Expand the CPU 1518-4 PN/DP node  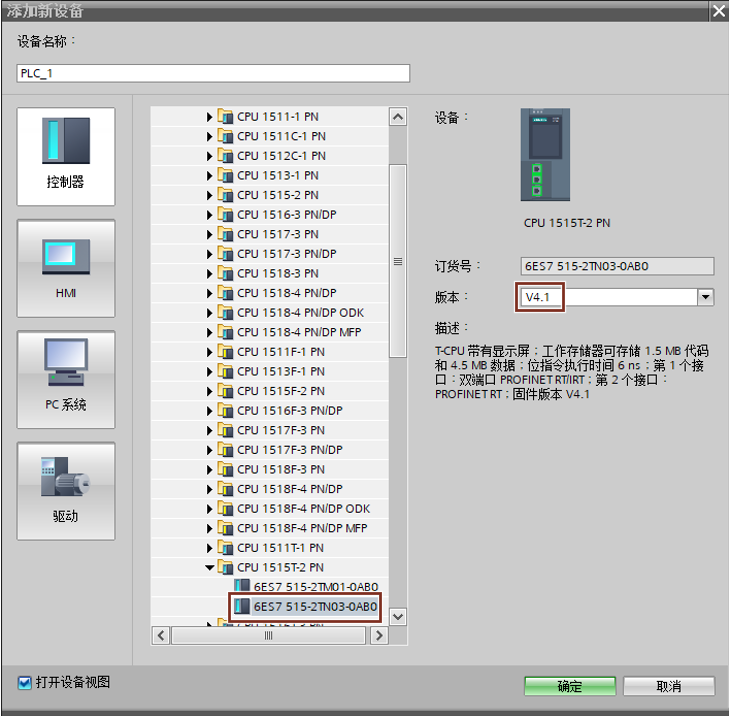point(209,293)
